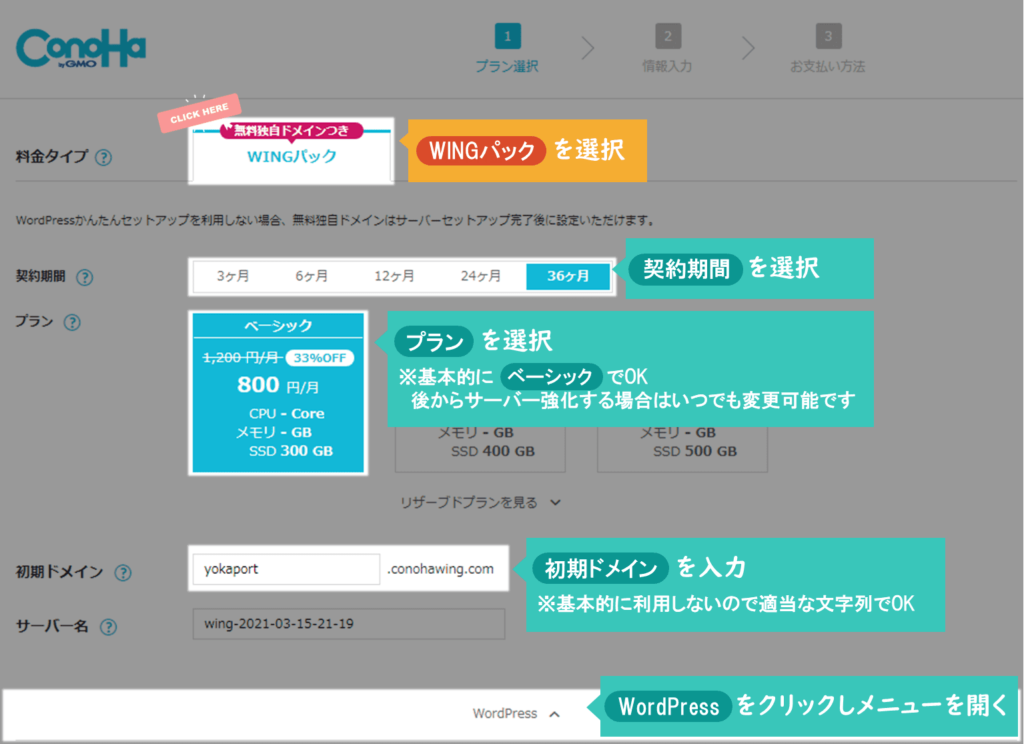
Task: Open help icon beside サーバー名
Action: [108, 627]
